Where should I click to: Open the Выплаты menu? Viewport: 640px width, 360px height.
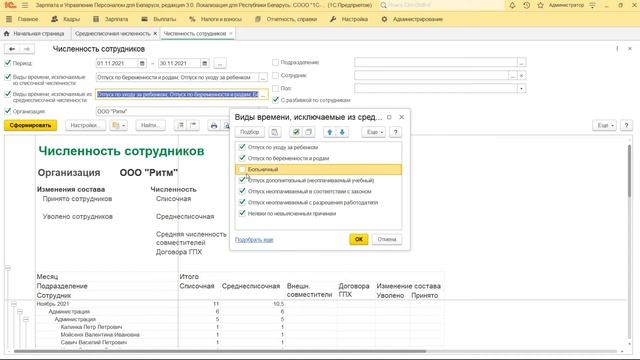pos(158,19)
